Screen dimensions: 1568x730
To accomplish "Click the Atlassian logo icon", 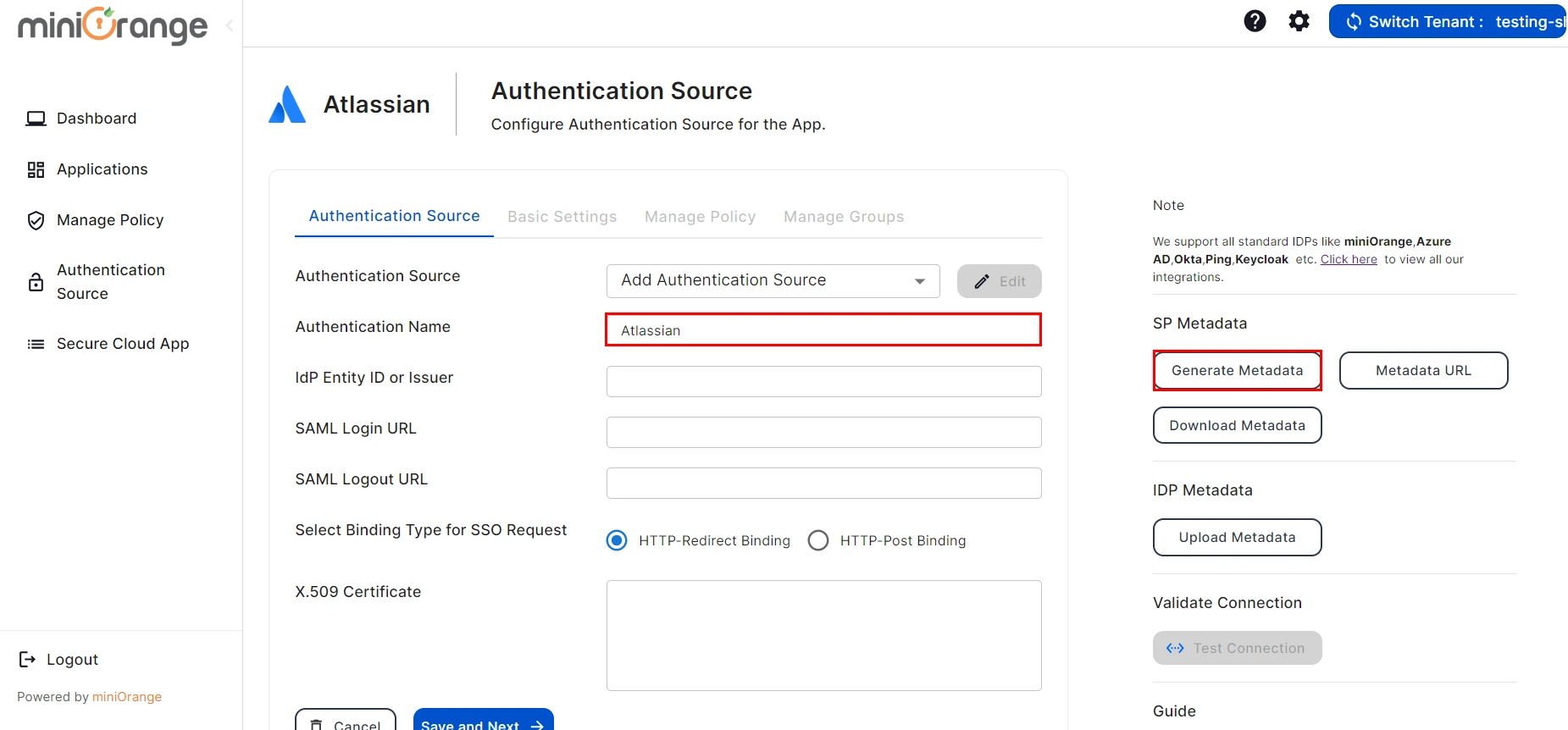I will pos(287,104).
